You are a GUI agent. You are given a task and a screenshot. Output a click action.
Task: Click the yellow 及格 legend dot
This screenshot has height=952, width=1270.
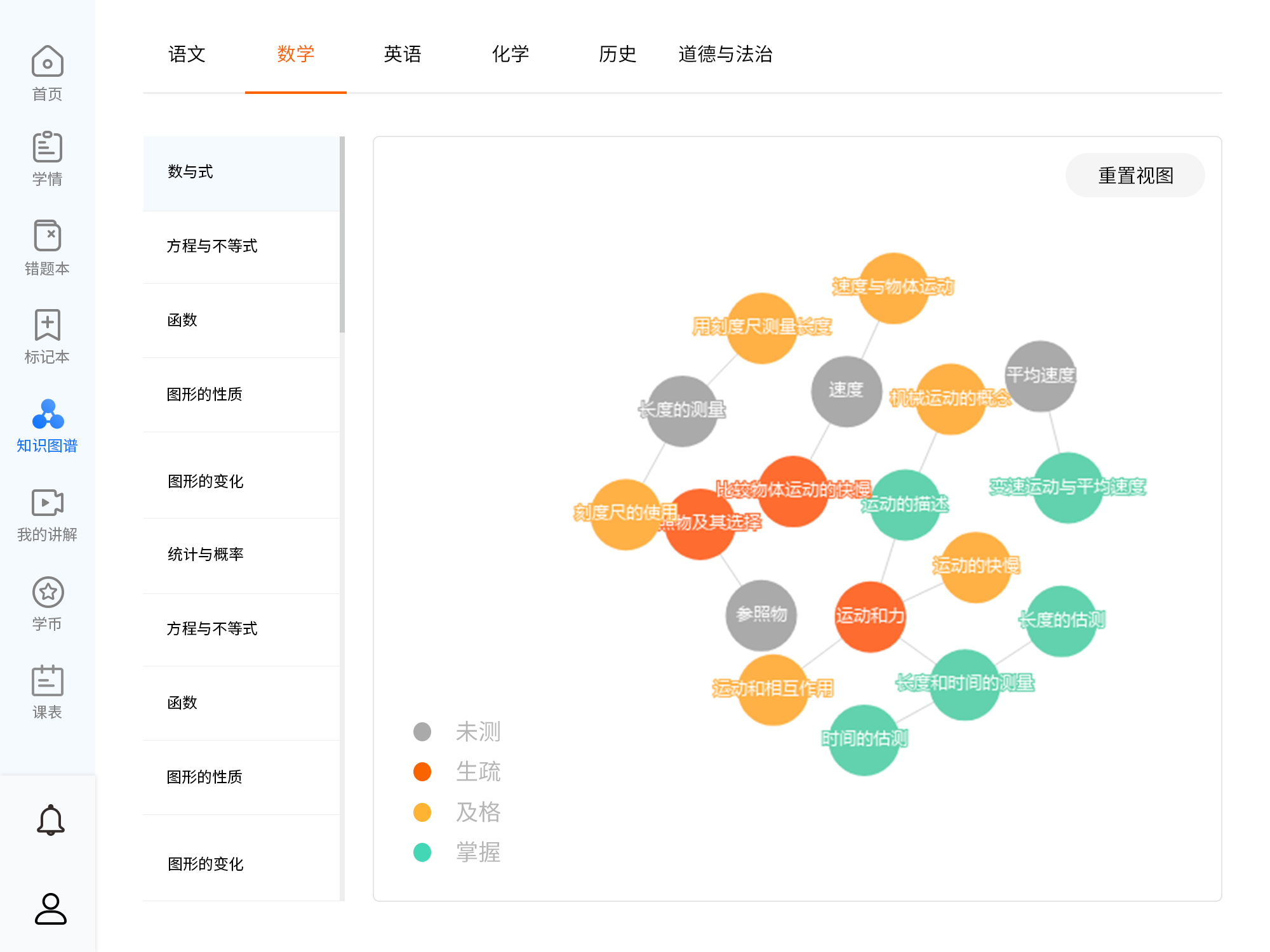coord(422,812)
